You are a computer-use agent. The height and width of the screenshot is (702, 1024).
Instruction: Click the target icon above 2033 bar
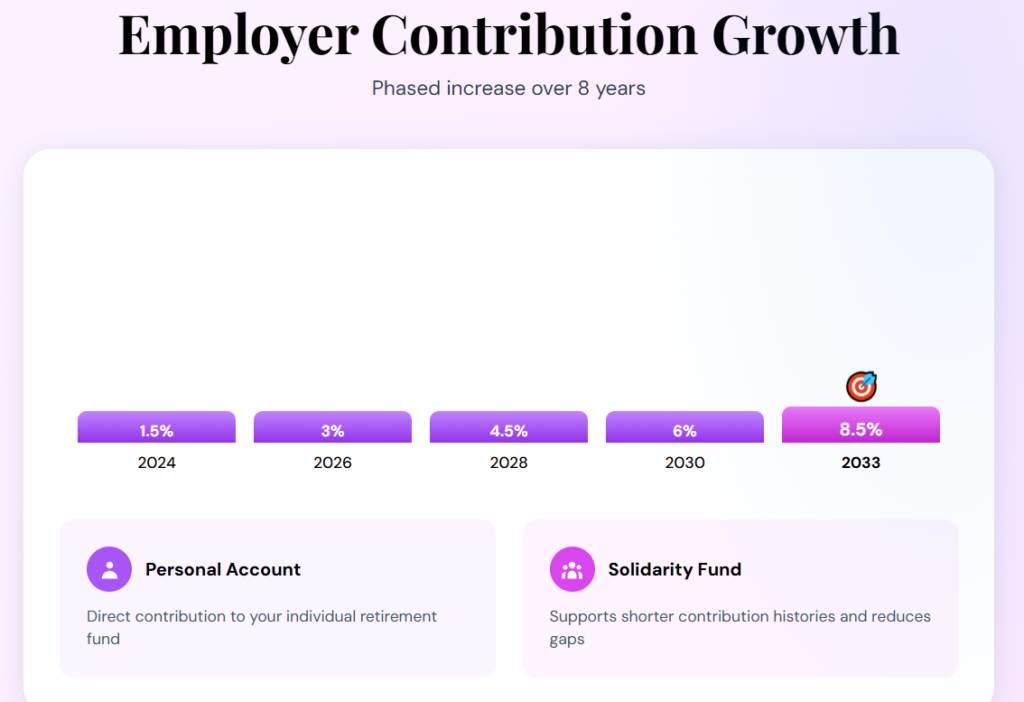point(861,386)
